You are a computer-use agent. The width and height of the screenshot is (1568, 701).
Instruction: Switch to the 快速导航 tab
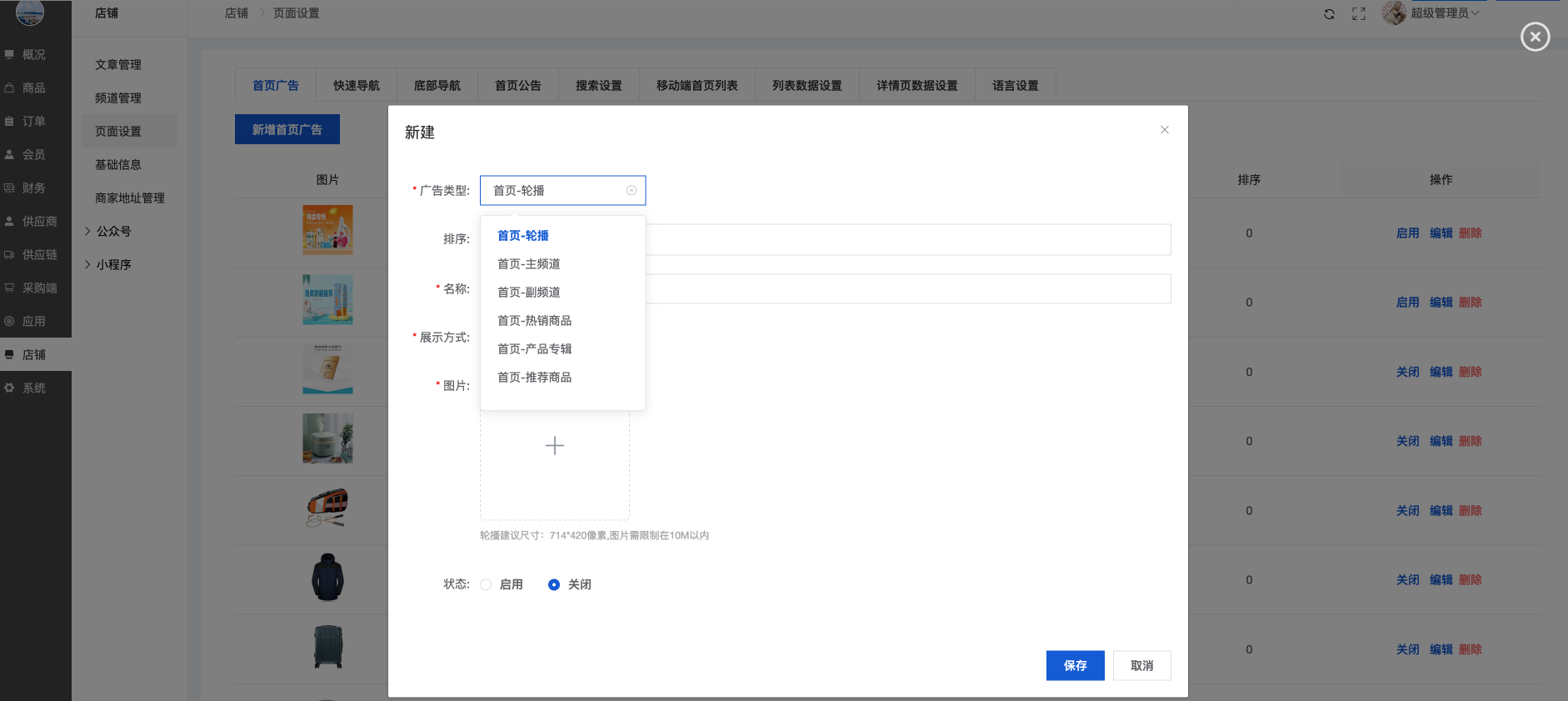click(x=356, y=86)
